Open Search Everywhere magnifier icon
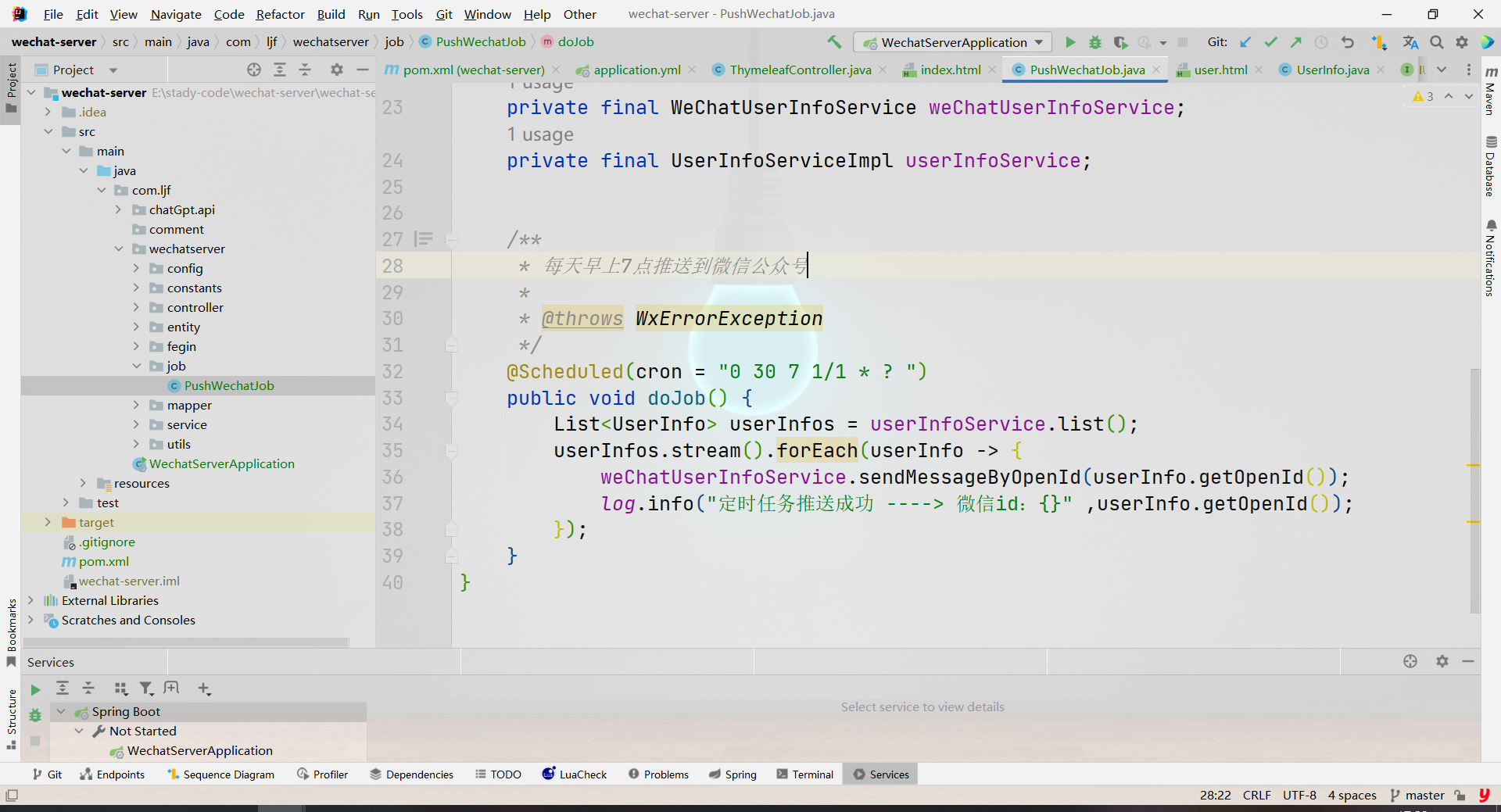 (1437, 42)
